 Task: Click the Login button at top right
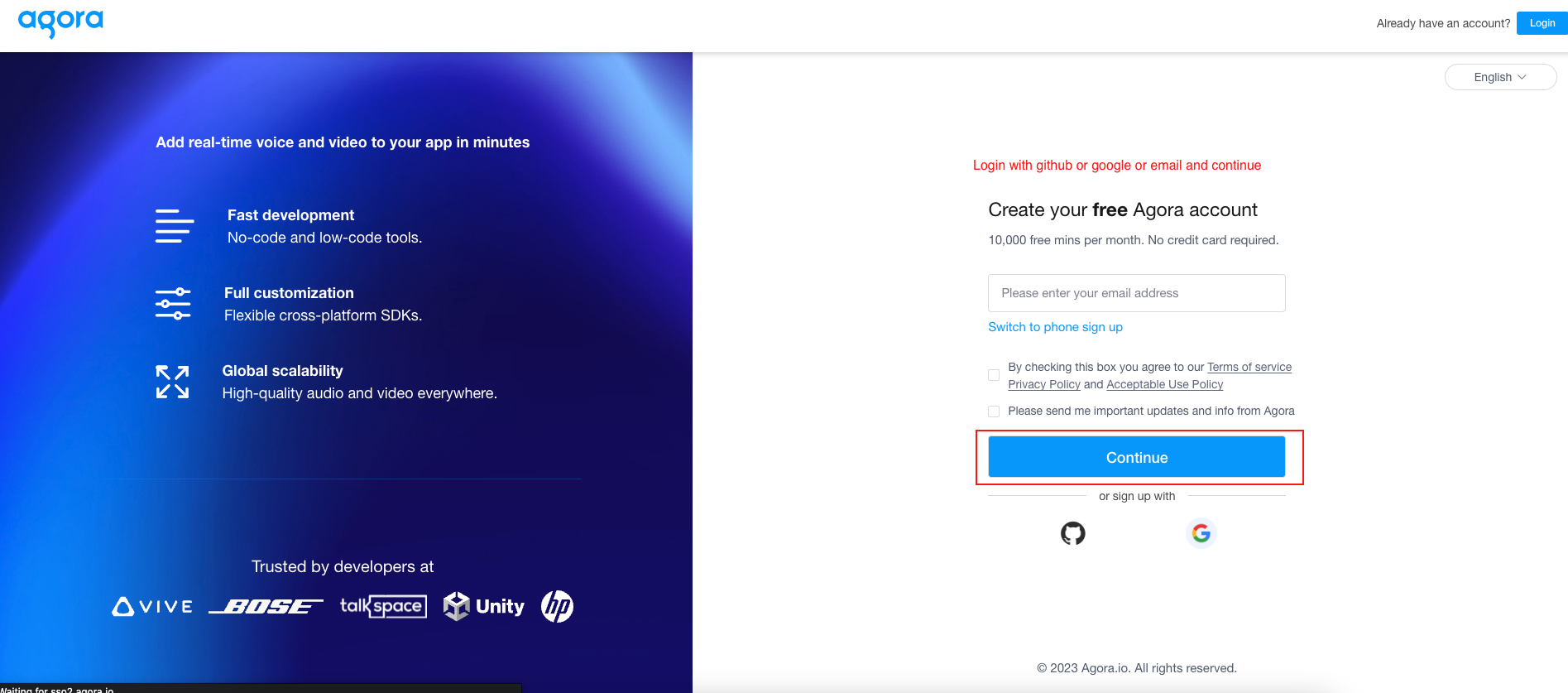(1542, 23)
